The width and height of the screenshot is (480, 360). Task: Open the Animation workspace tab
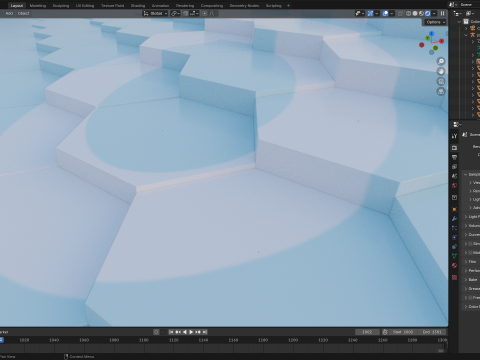coord(160,6)
